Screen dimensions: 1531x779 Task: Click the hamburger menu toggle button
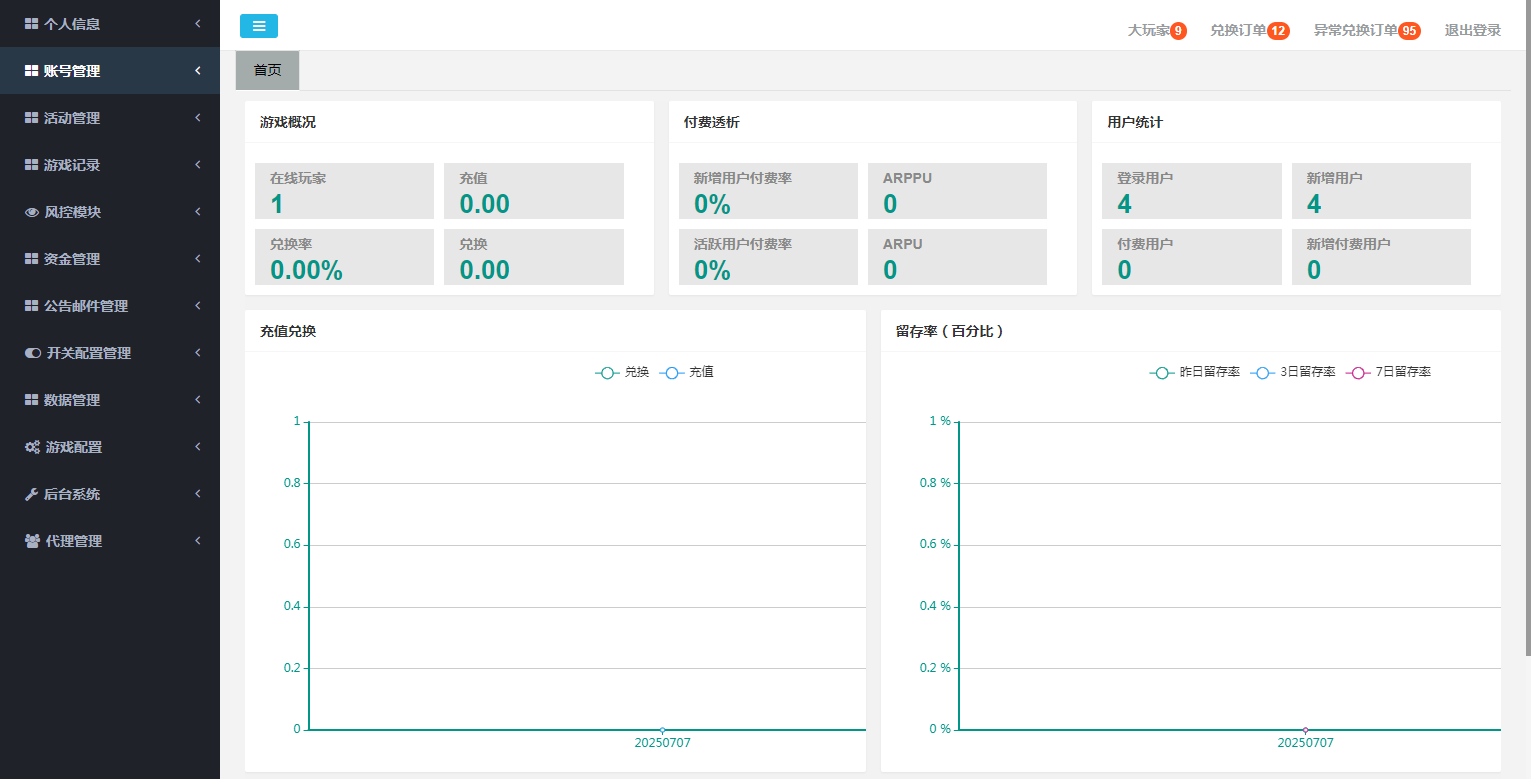coord(258,26)
